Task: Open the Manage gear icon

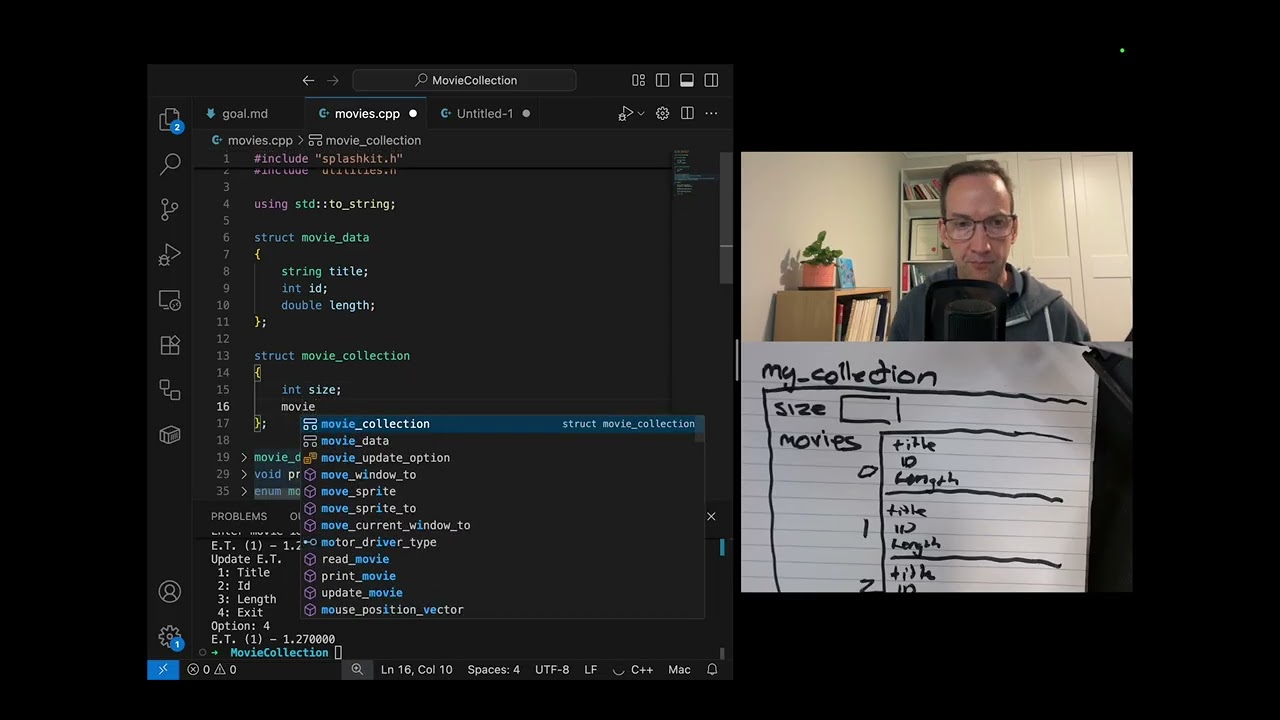Action: [170, 637]
